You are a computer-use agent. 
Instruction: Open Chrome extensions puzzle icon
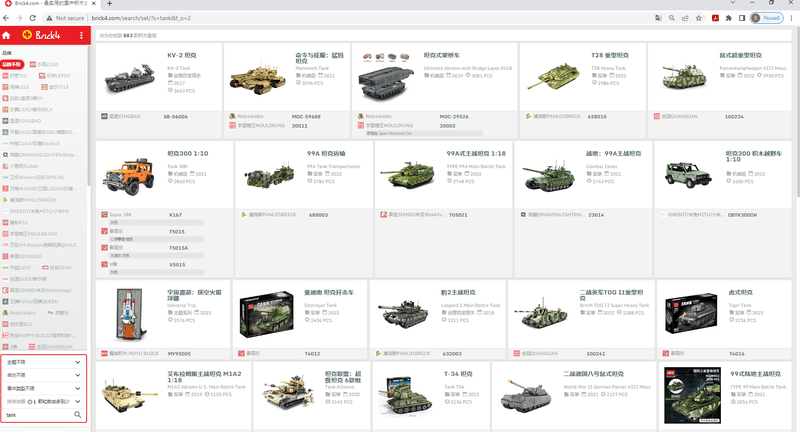click(729, 18)
